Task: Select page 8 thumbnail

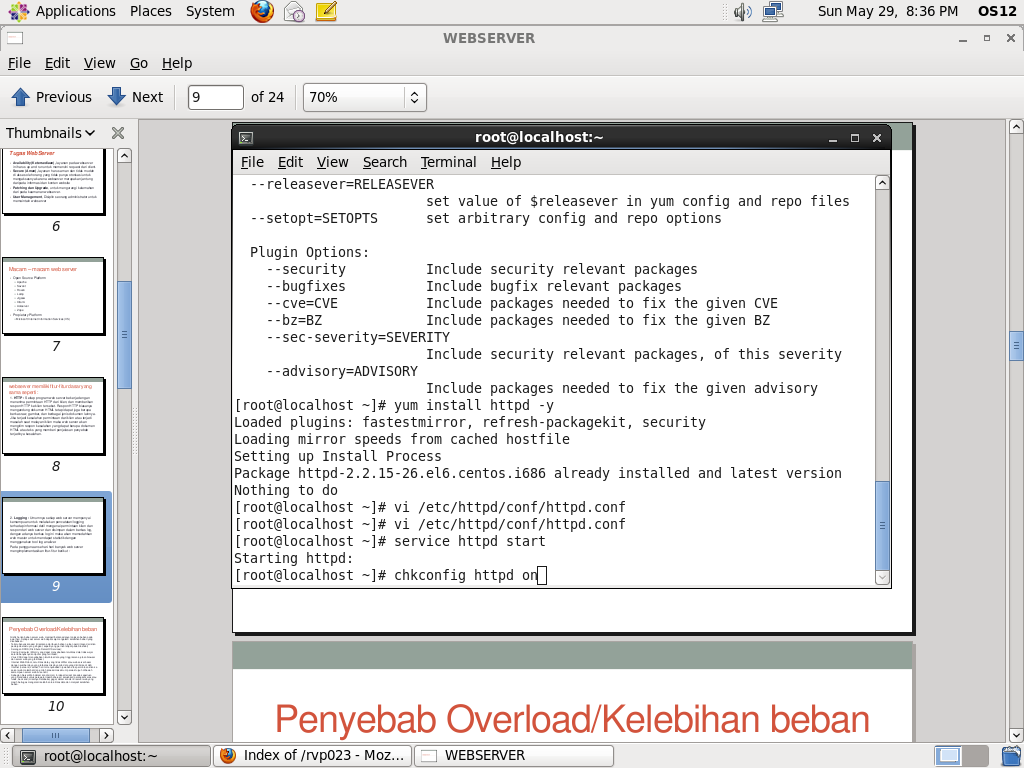Action: point(54,416)
